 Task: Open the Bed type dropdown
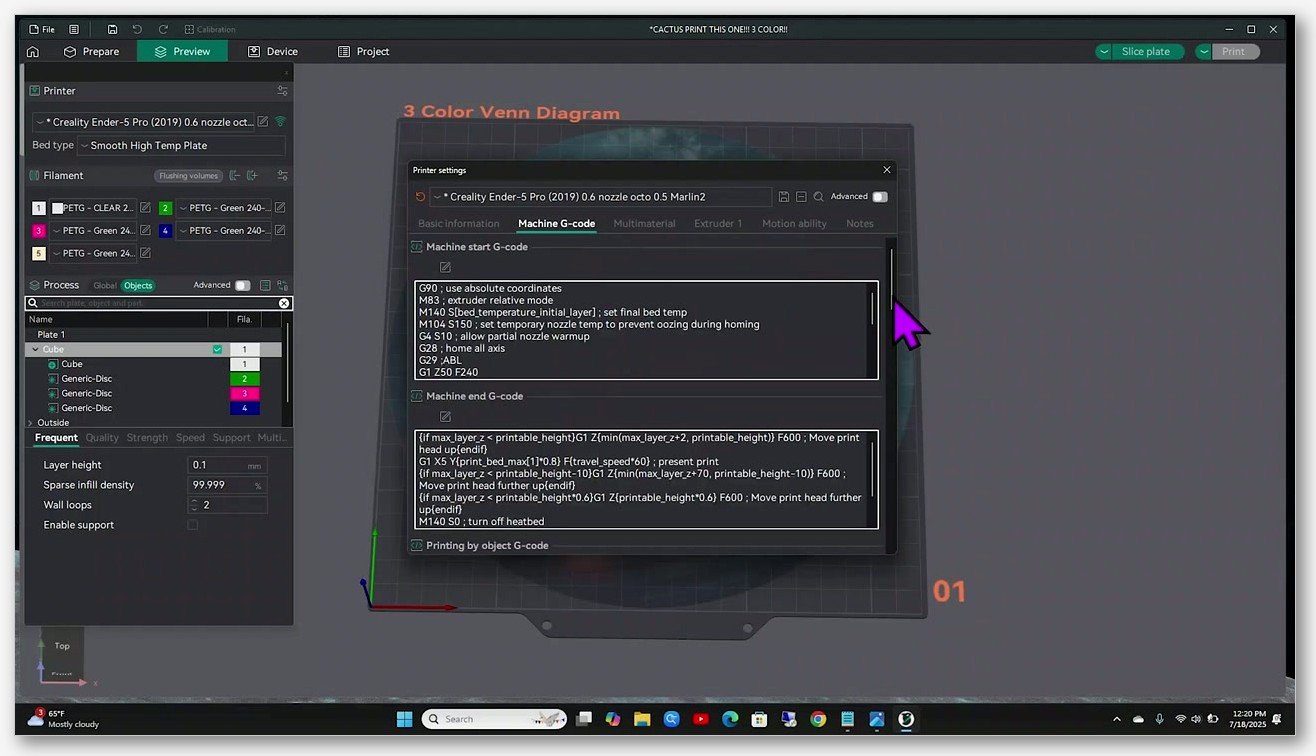(181, 146)
